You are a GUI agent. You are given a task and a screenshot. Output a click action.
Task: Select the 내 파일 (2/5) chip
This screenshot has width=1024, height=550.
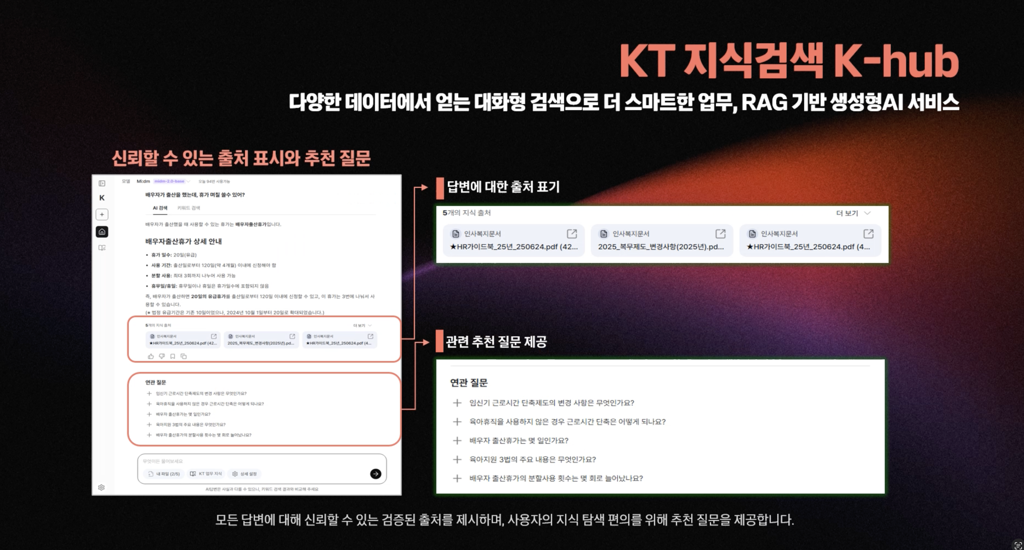pos(163,474)
